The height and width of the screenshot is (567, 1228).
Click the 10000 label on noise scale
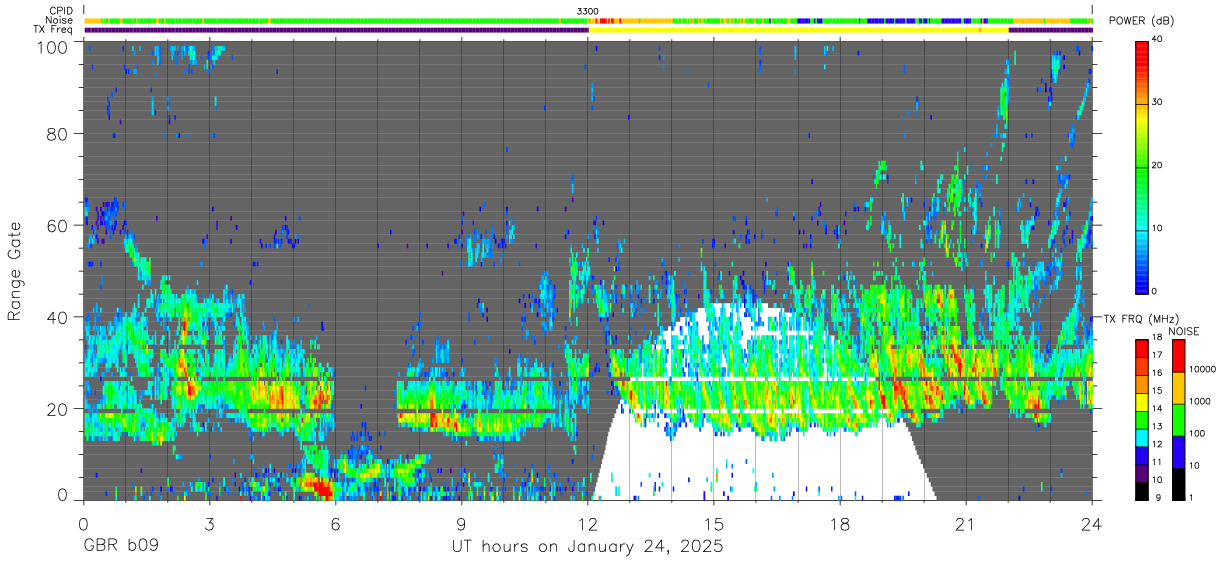click(1201, 369)
